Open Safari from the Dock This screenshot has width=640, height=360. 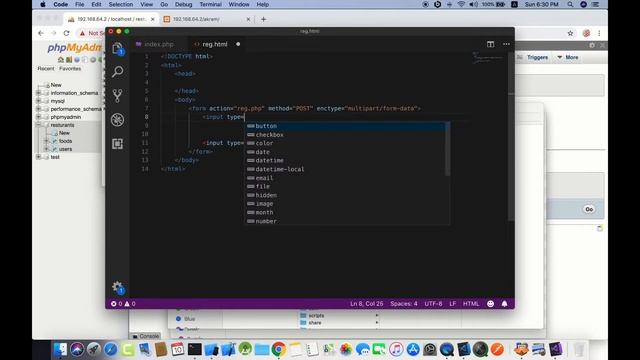[111, 349]
